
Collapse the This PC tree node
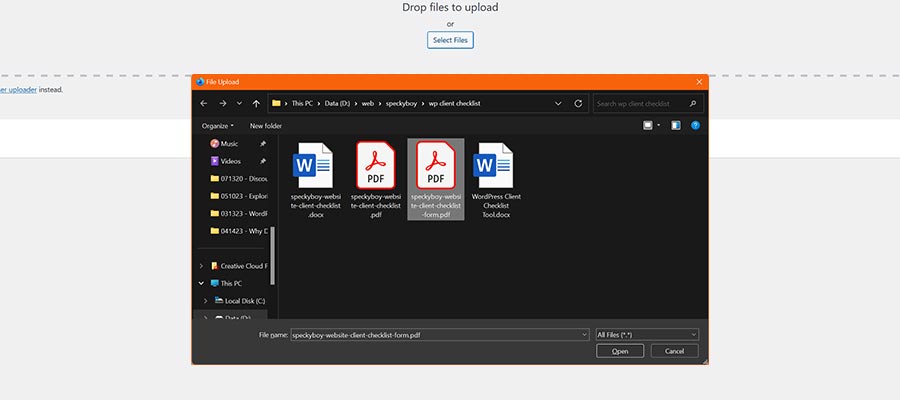coord(202,283)
